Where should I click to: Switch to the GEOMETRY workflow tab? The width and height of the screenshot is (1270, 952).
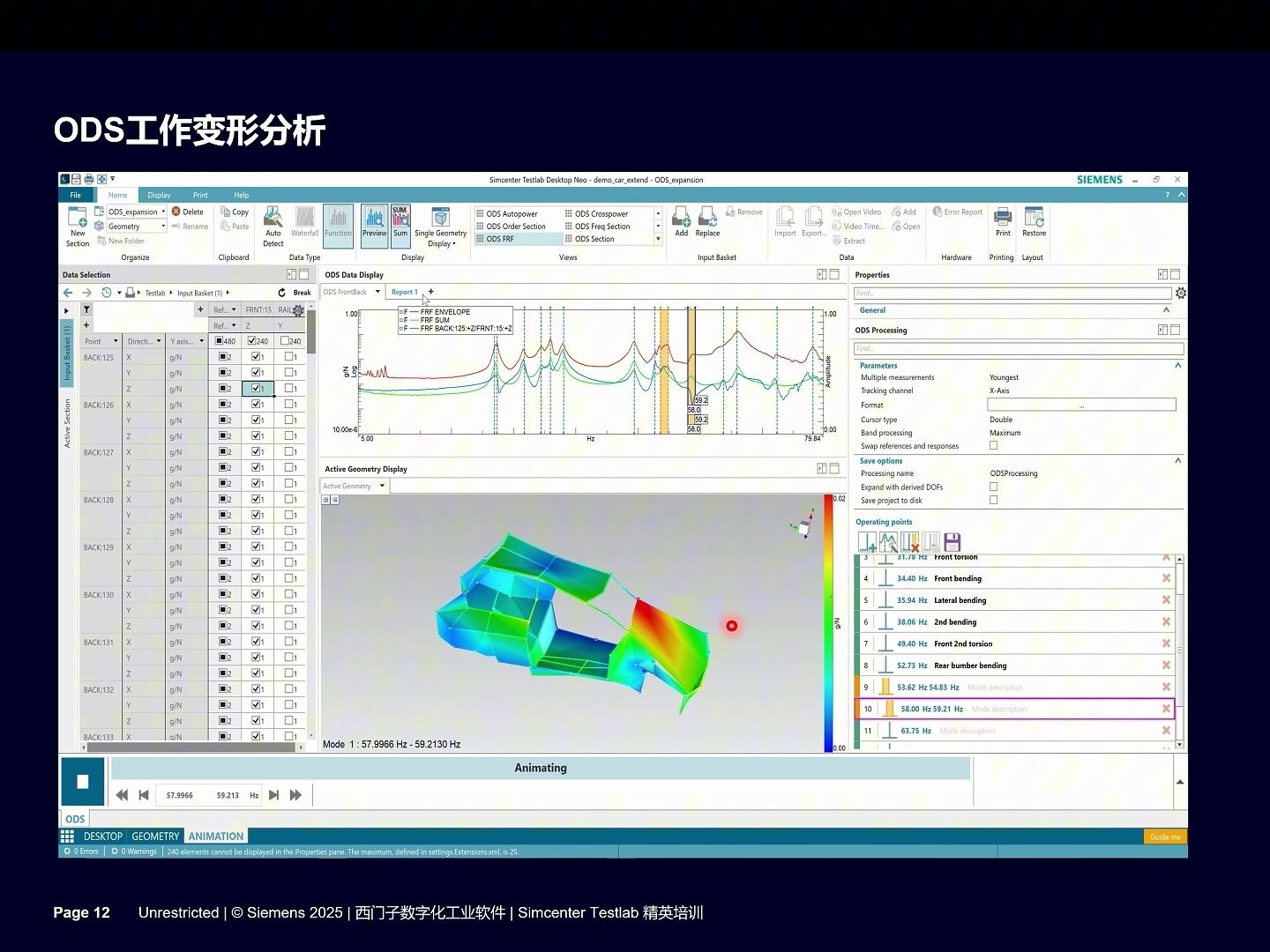[155, 837]
